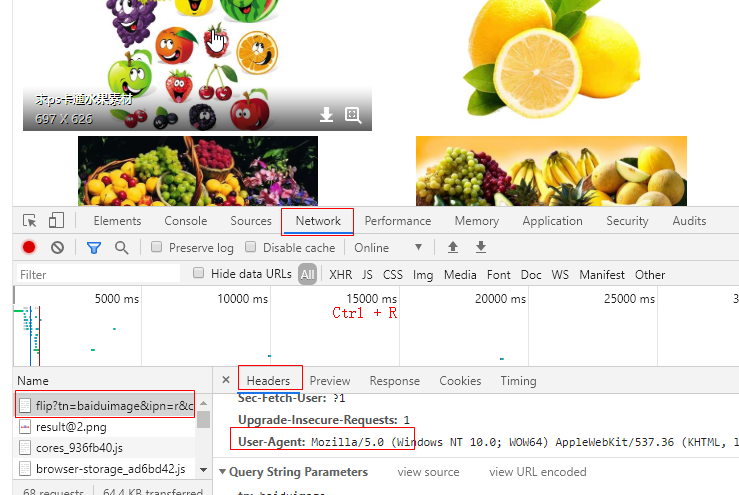Click the User-Agent header label

coord(272,442)
